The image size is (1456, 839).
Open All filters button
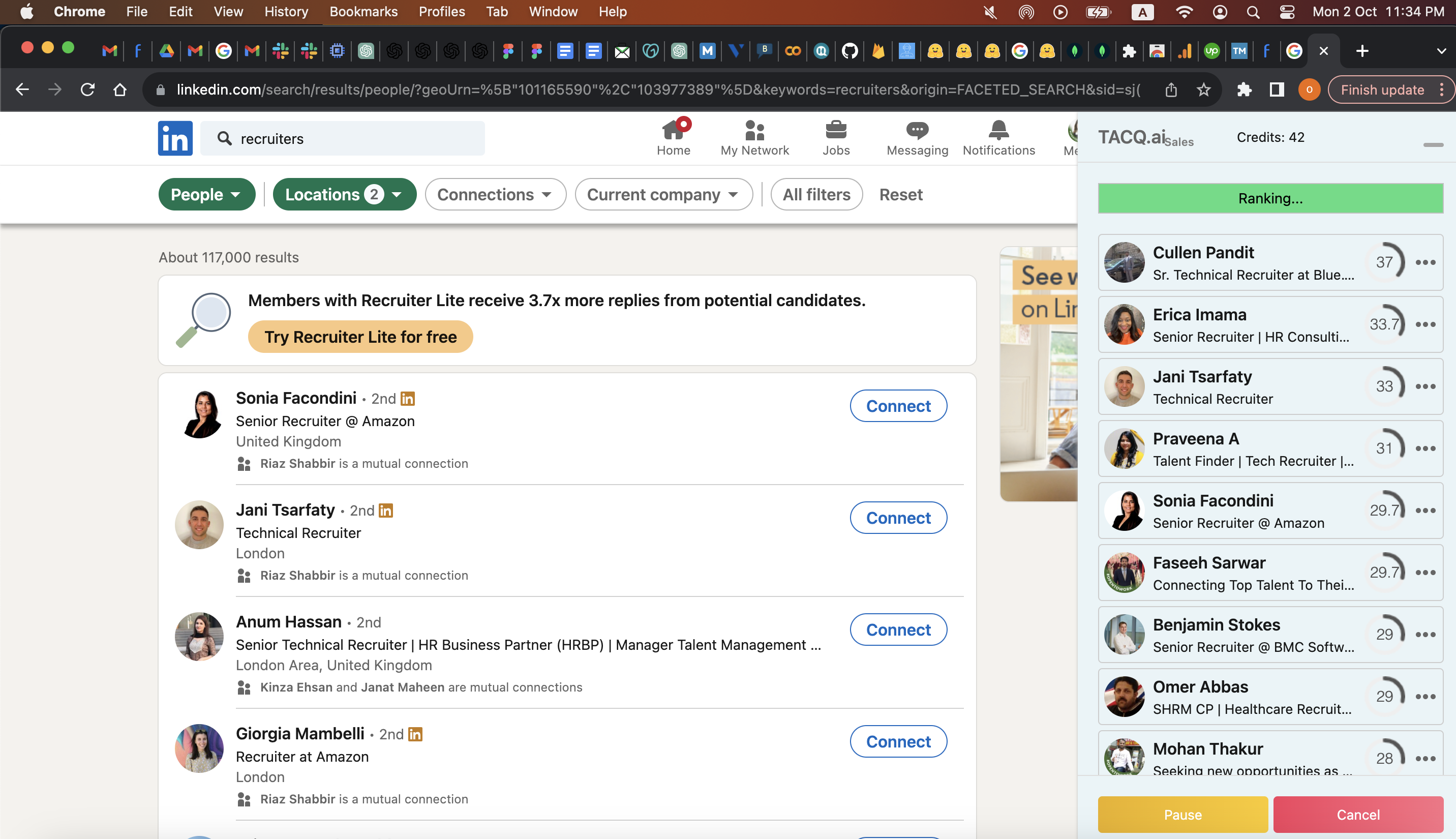click(816, 195)
